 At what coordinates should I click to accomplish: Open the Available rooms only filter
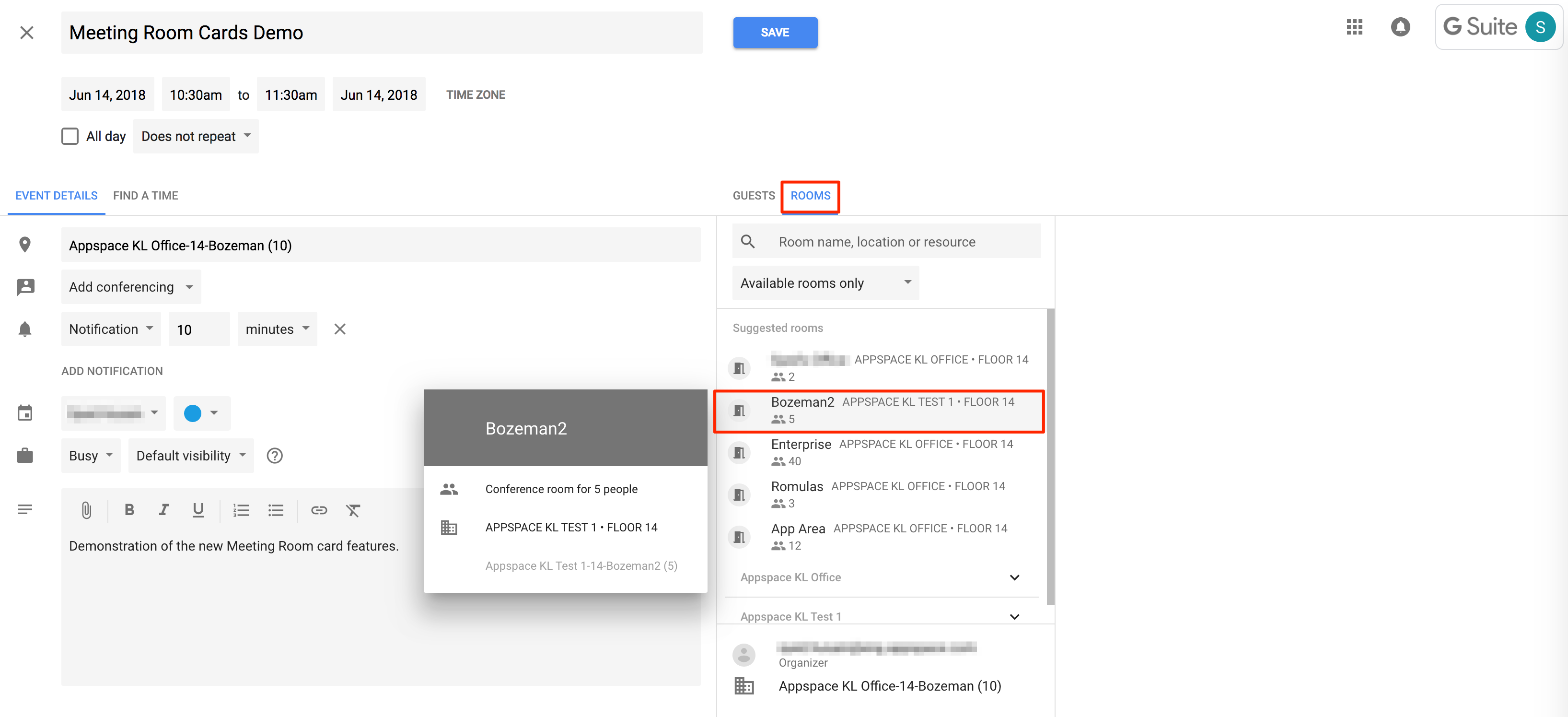coord(825,282)
